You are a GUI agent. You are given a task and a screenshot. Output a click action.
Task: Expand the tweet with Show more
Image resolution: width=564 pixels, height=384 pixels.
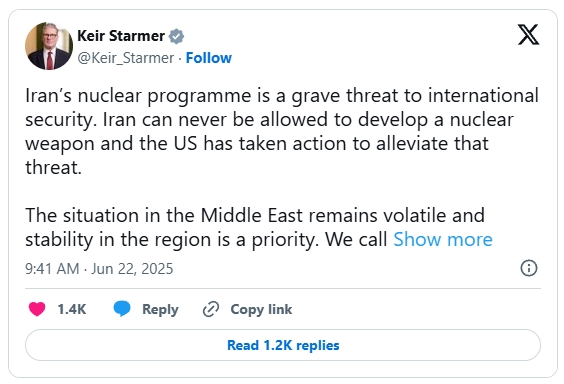tap(443, 239)
